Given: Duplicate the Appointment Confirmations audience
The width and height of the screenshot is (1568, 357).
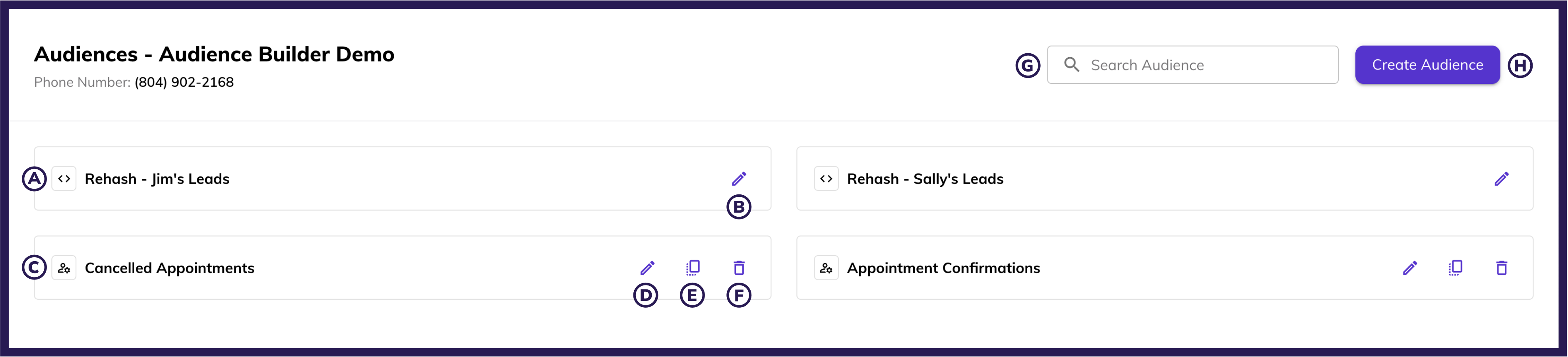Looking at the screenshot, I should click(1456, 268).
